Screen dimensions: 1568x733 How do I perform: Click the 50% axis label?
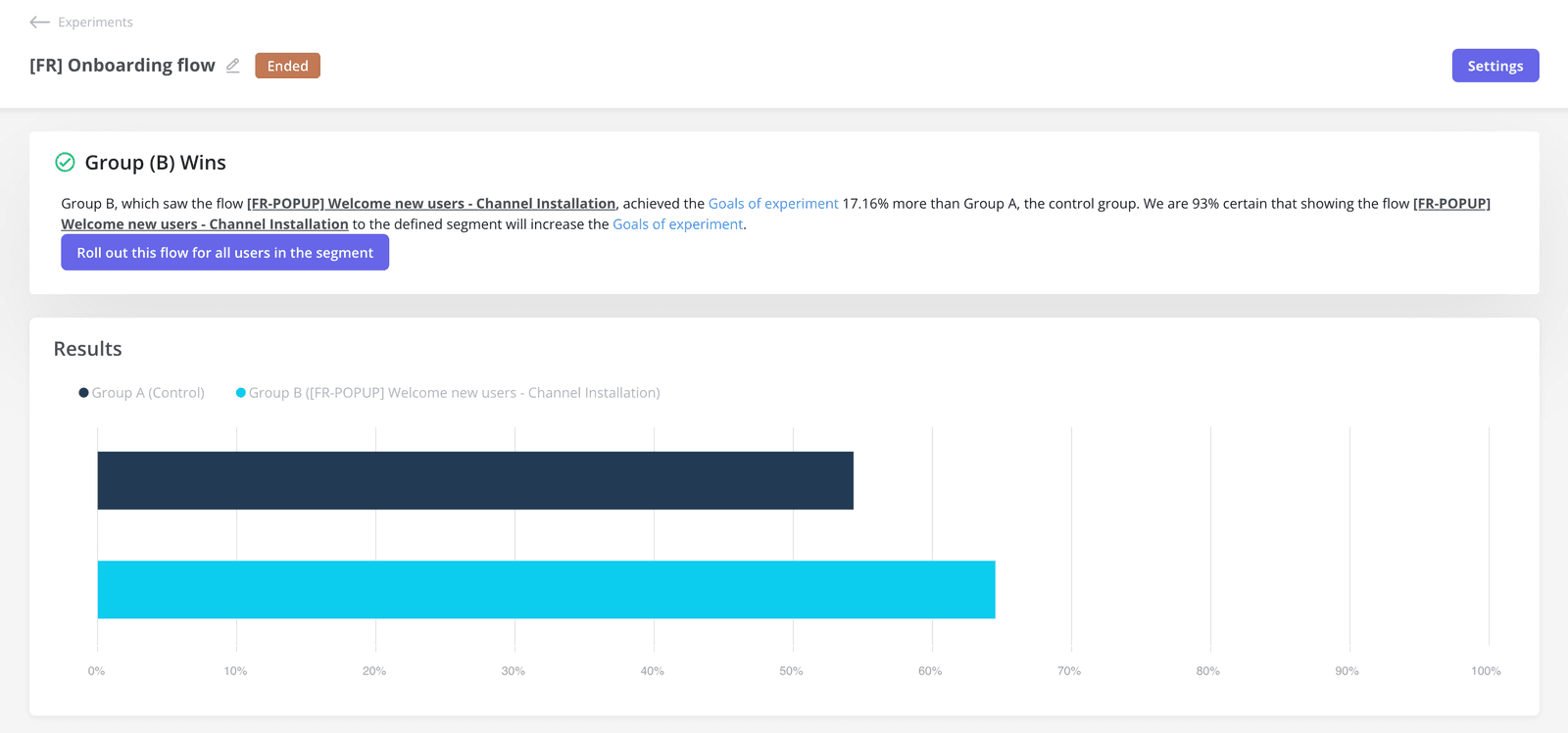point(791,671)
